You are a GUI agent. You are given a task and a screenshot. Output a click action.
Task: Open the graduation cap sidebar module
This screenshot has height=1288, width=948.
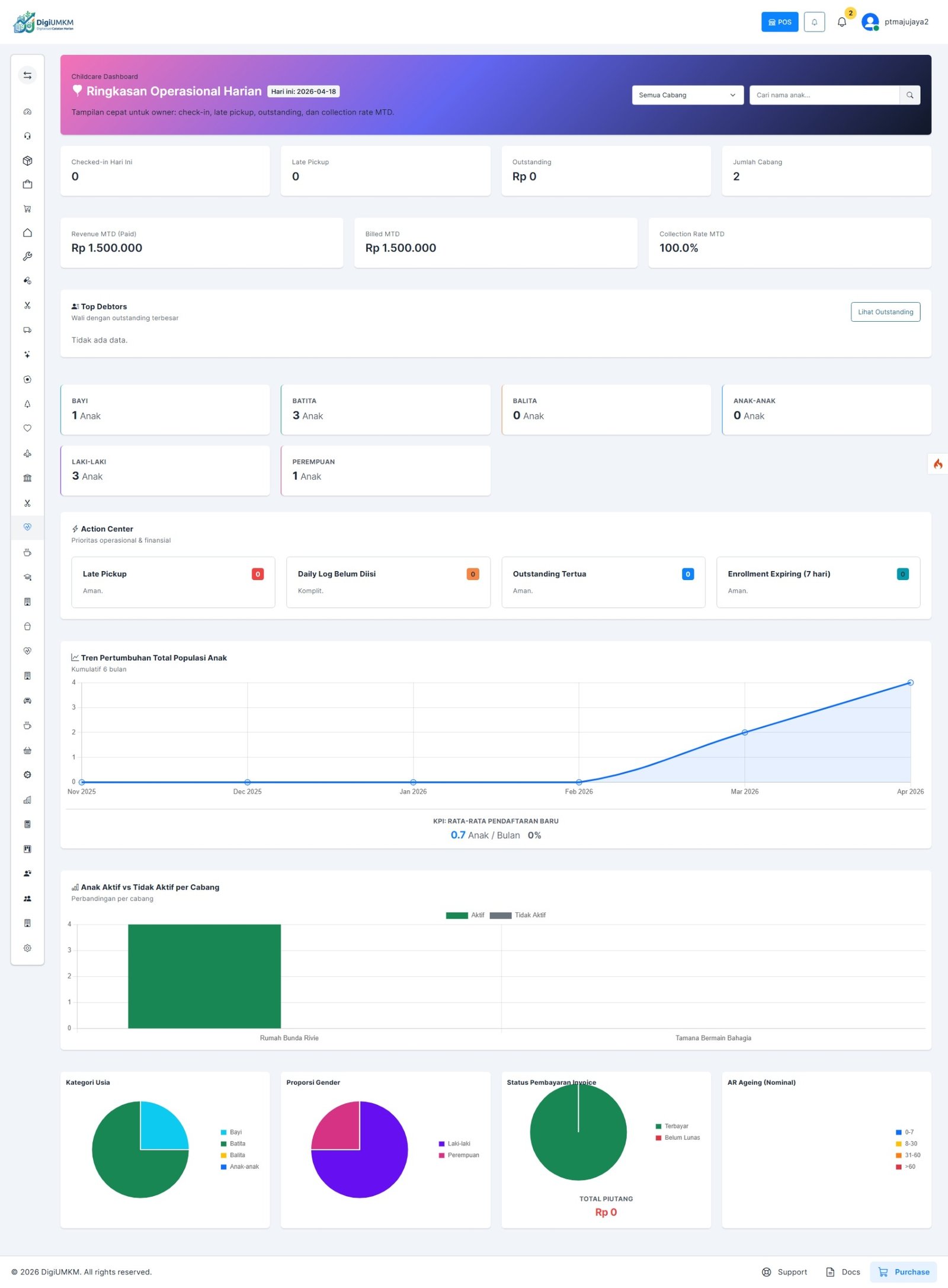[x=27, y=577]
